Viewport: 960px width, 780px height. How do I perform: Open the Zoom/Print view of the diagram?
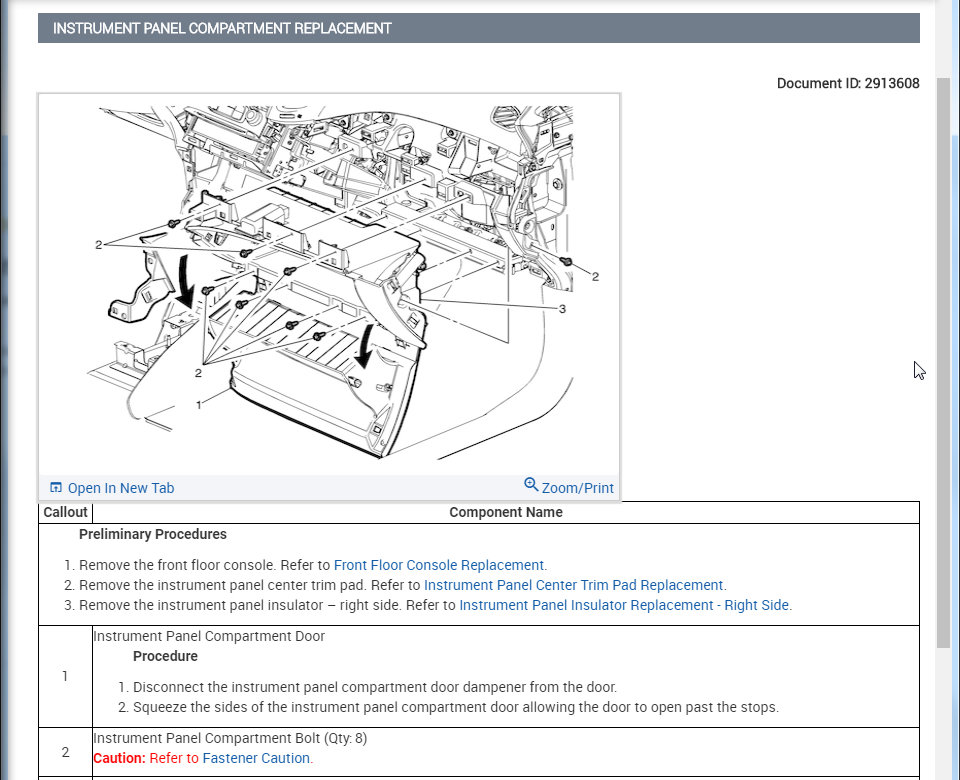click(576, 488)
